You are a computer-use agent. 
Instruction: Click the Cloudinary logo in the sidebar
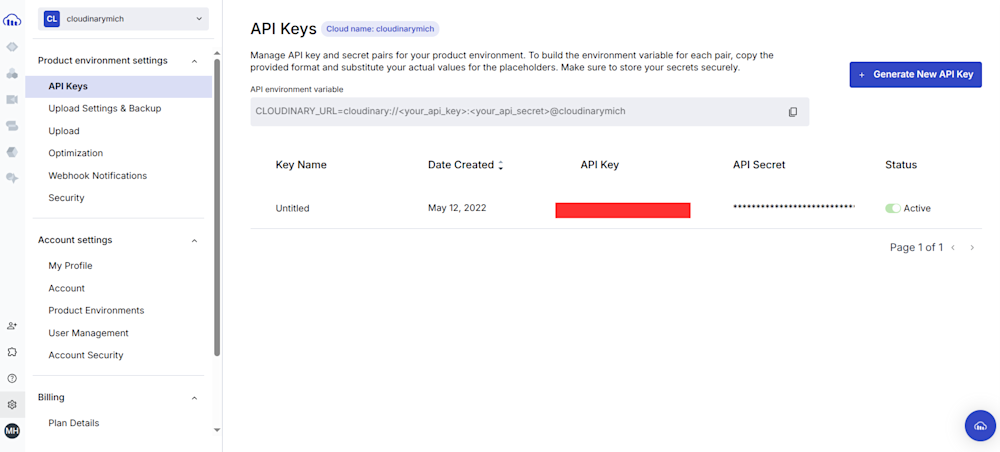(12, 21)
